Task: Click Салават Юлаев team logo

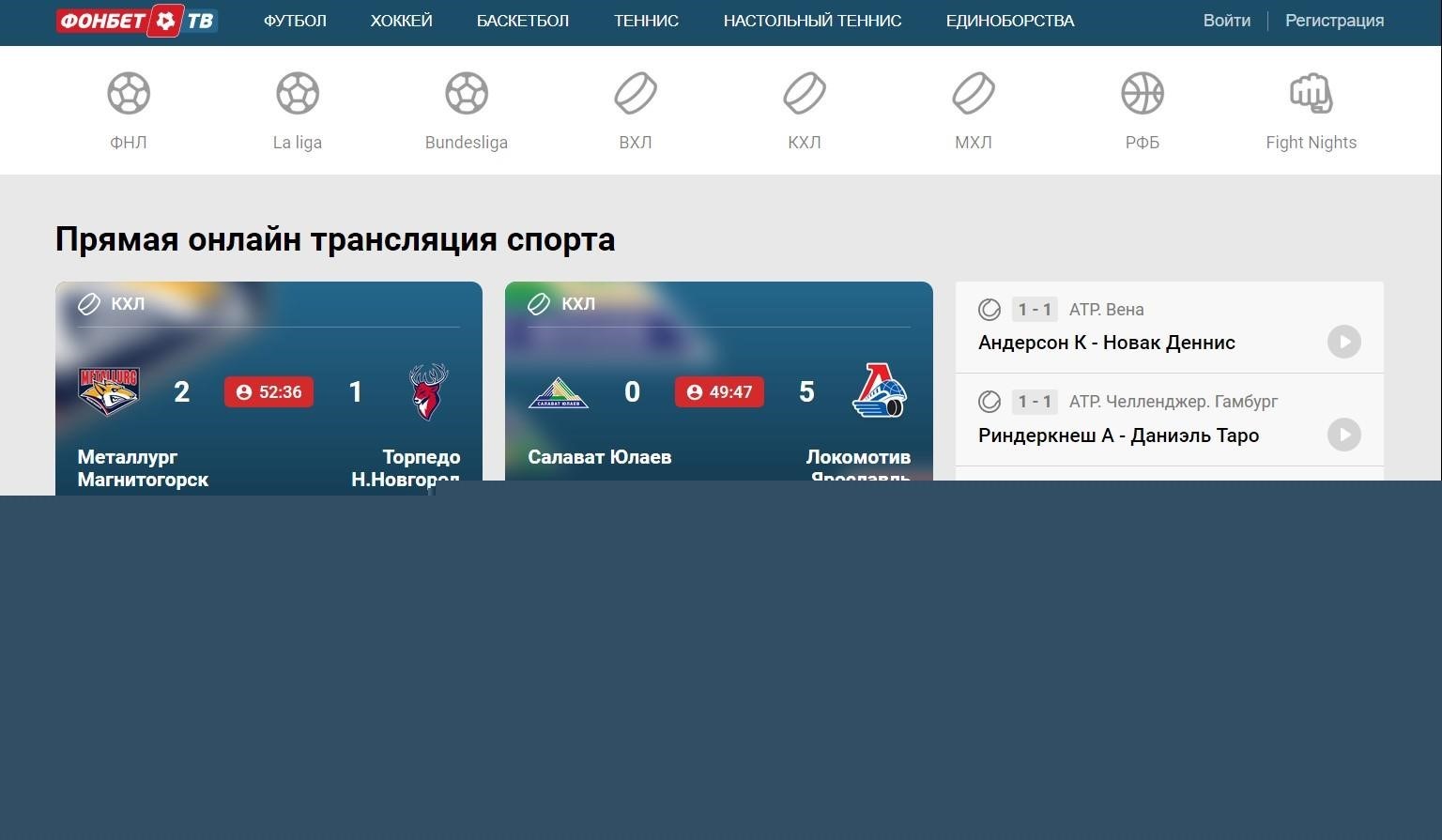Action: click(559, 392)
